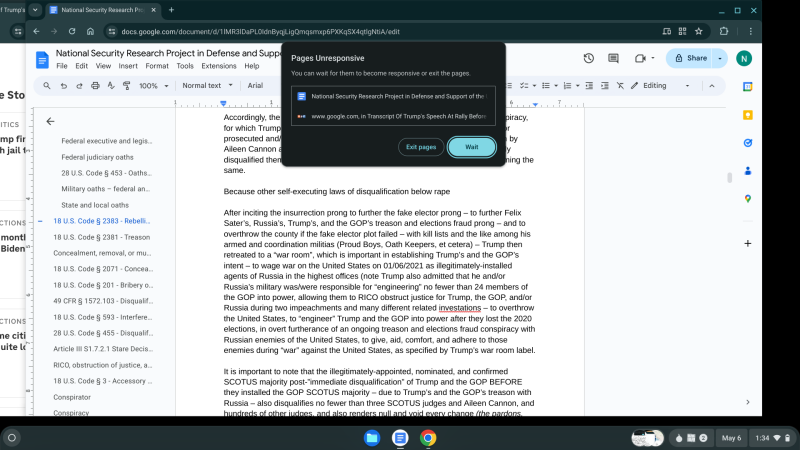Open the Chrome Extensions puzzle icon
Image resolution: width=800 pixels, height=450 pixels.
click(723, 32)
